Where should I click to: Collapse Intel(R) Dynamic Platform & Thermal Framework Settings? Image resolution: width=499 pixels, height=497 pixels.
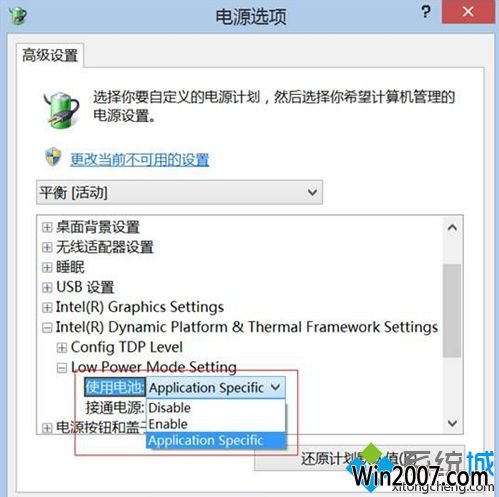47,328
